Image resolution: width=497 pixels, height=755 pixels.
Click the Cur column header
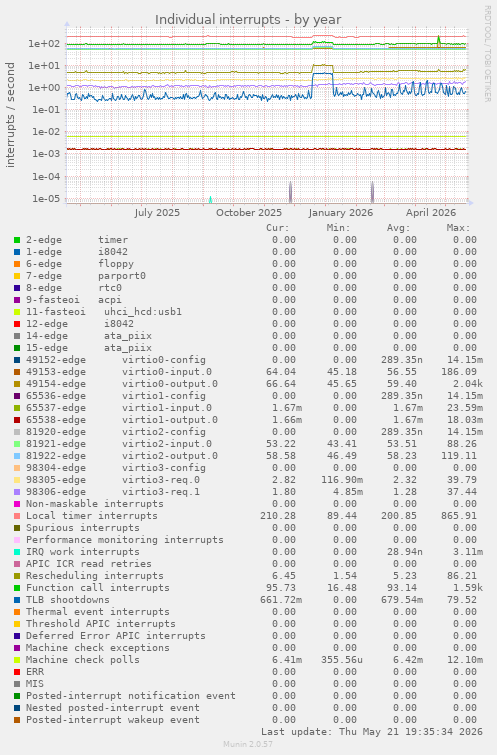[x=278, y=228]
